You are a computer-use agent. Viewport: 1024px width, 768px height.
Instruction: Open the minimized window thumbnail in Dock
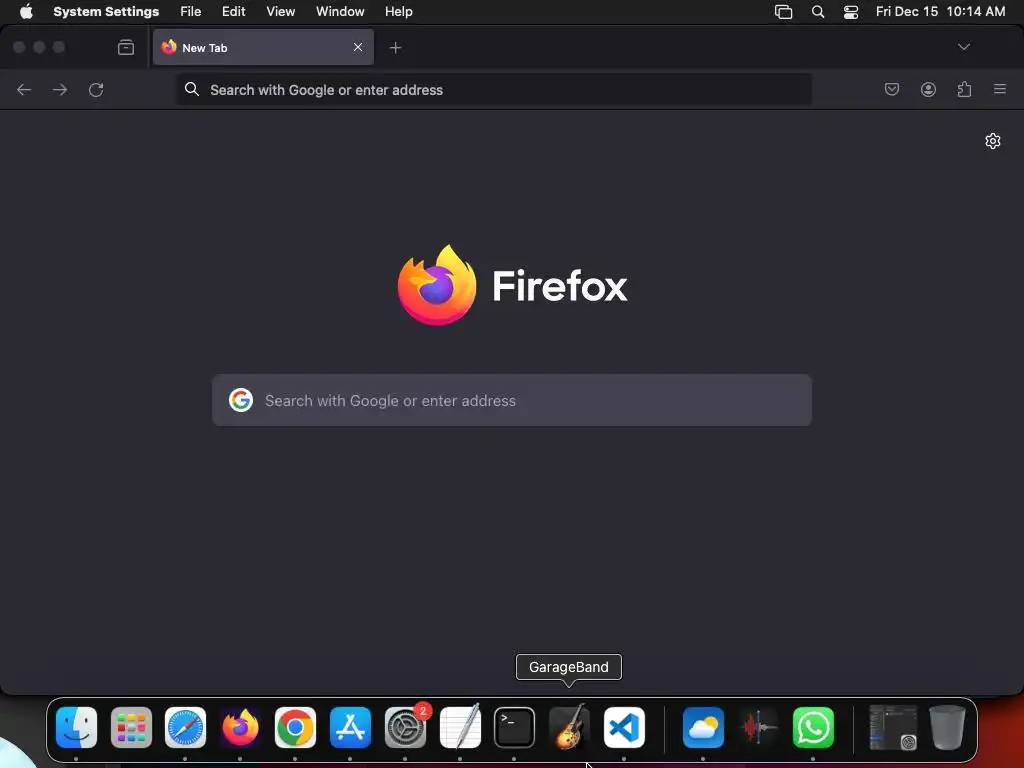(x=893, y=728)
